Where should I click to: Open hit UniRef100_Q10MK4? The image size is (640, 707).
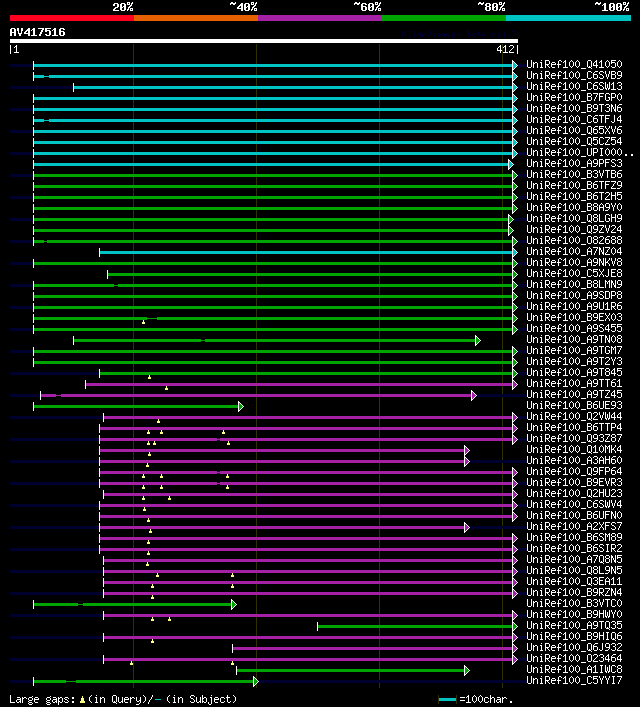click(x=574, y=450)
